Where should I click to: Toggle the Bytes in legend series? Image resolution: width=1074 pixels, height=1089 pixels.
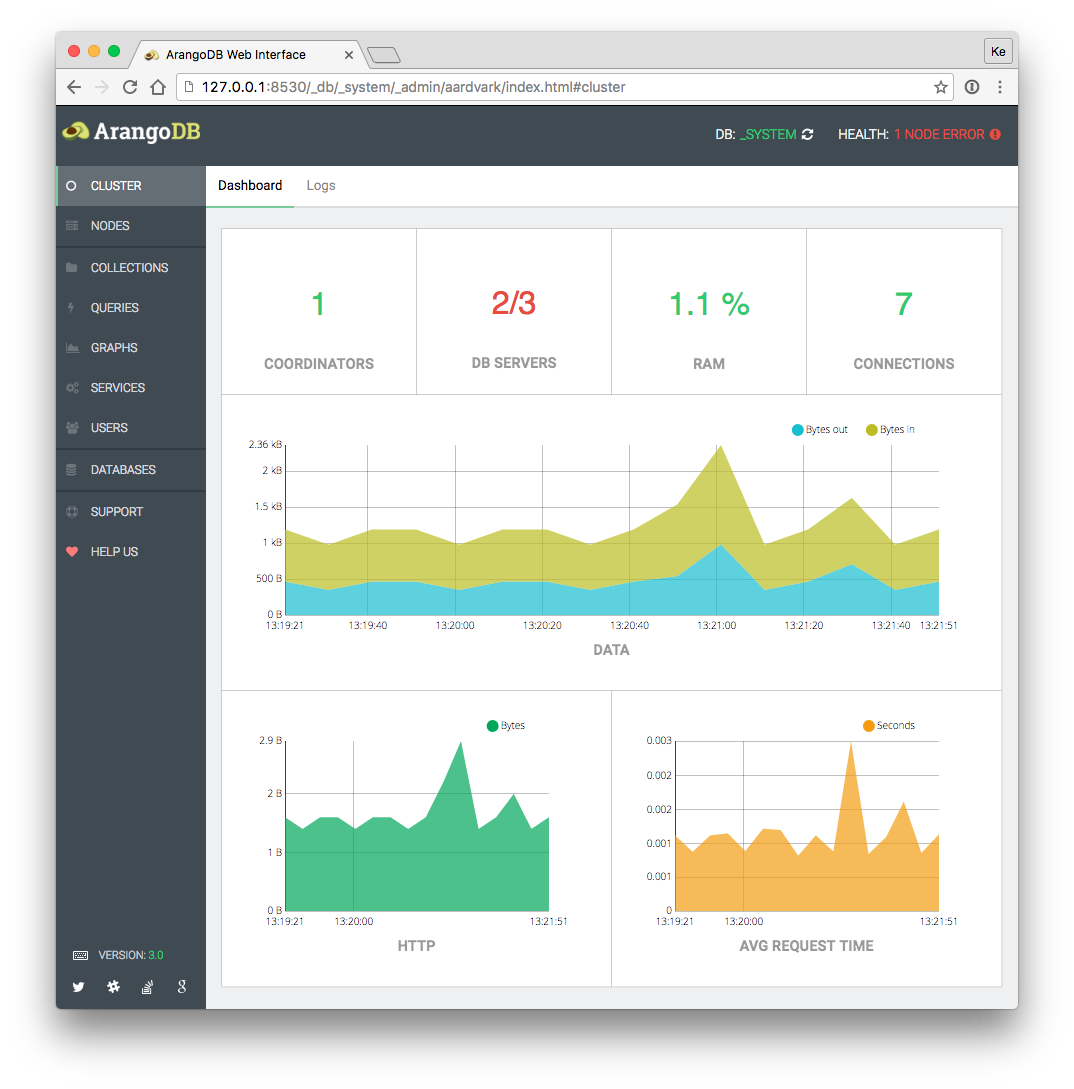891,430
